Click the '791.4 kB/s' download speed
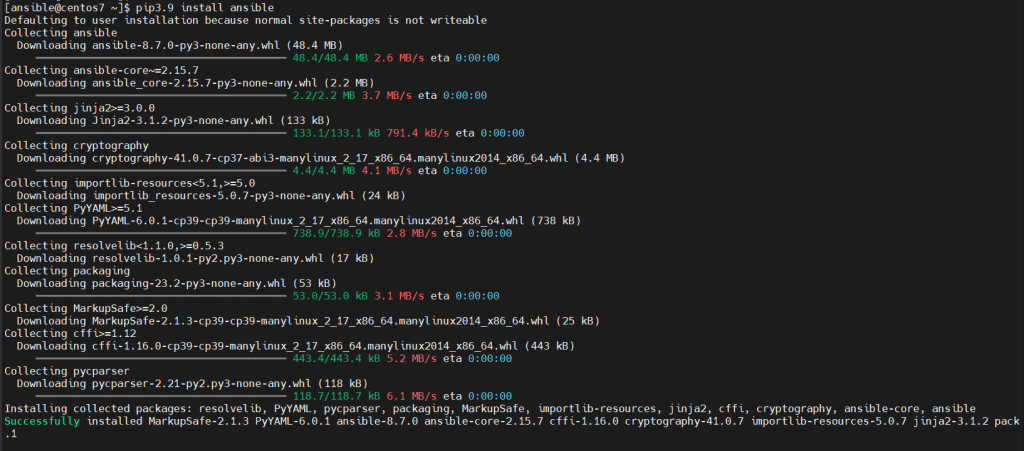The width and height of the screenshot is (1024, 451). pos(418,133)
